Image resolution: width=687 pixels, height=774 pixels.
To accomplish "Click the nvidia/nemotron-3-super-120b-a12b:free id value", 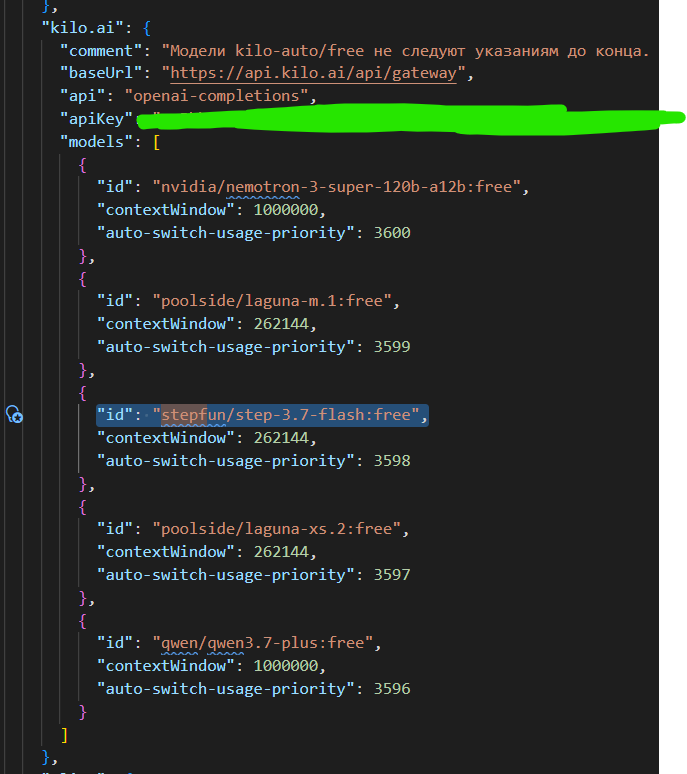I will [337, 187].
